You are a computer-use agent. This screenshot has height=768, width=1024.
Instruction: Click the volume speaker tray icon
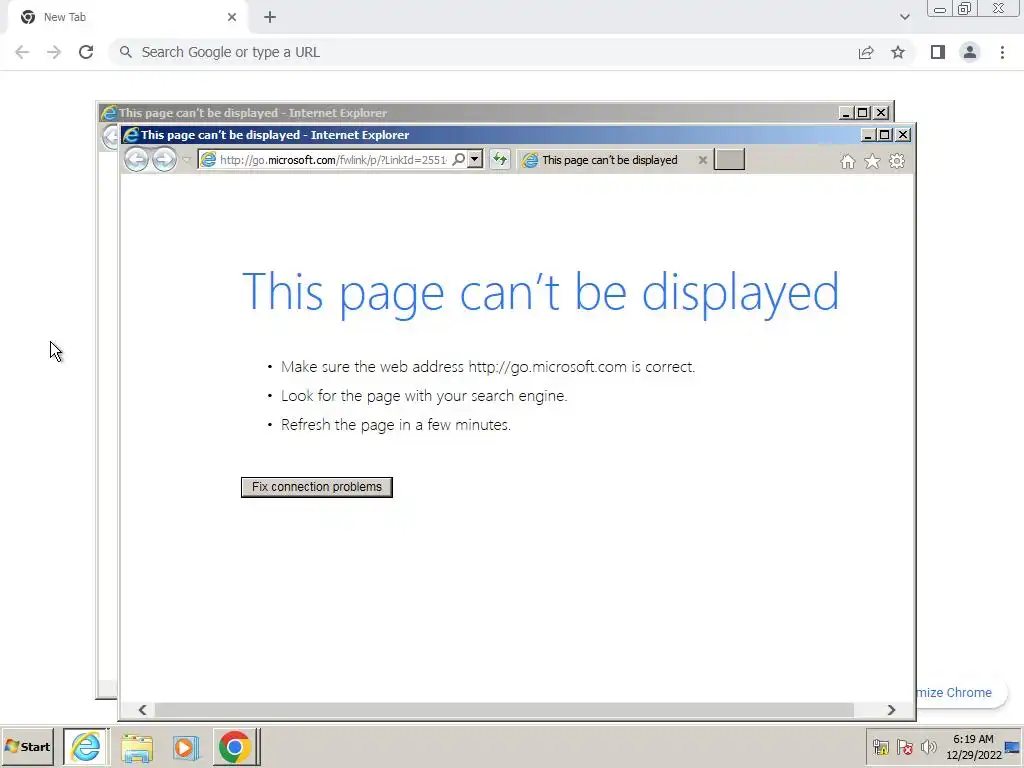click(x=928, y=747)
